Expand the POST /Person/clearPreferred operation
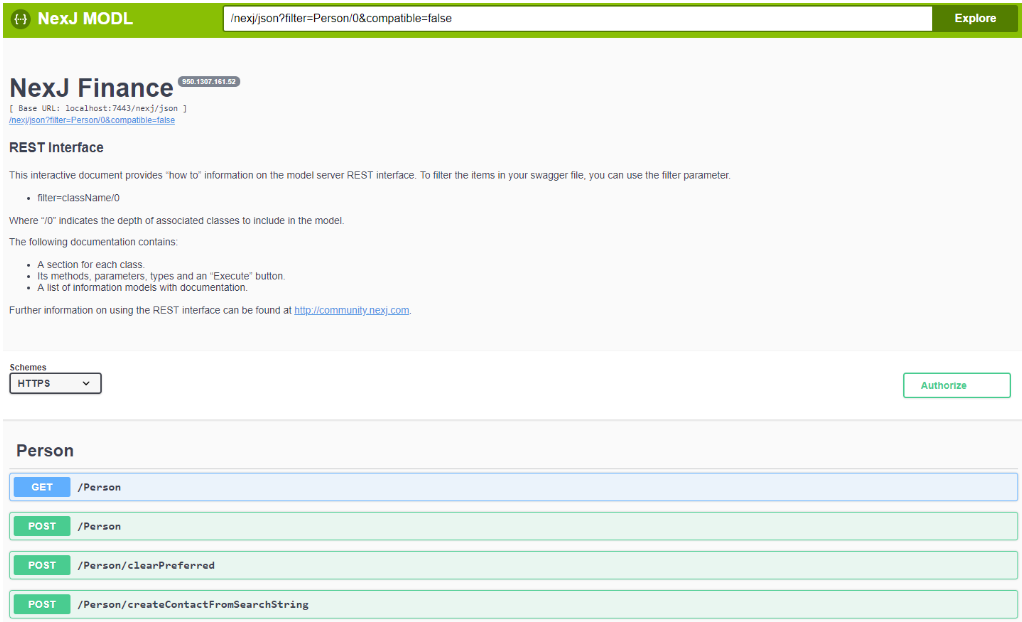This screenshot has width=1022, height=622. 146,565
